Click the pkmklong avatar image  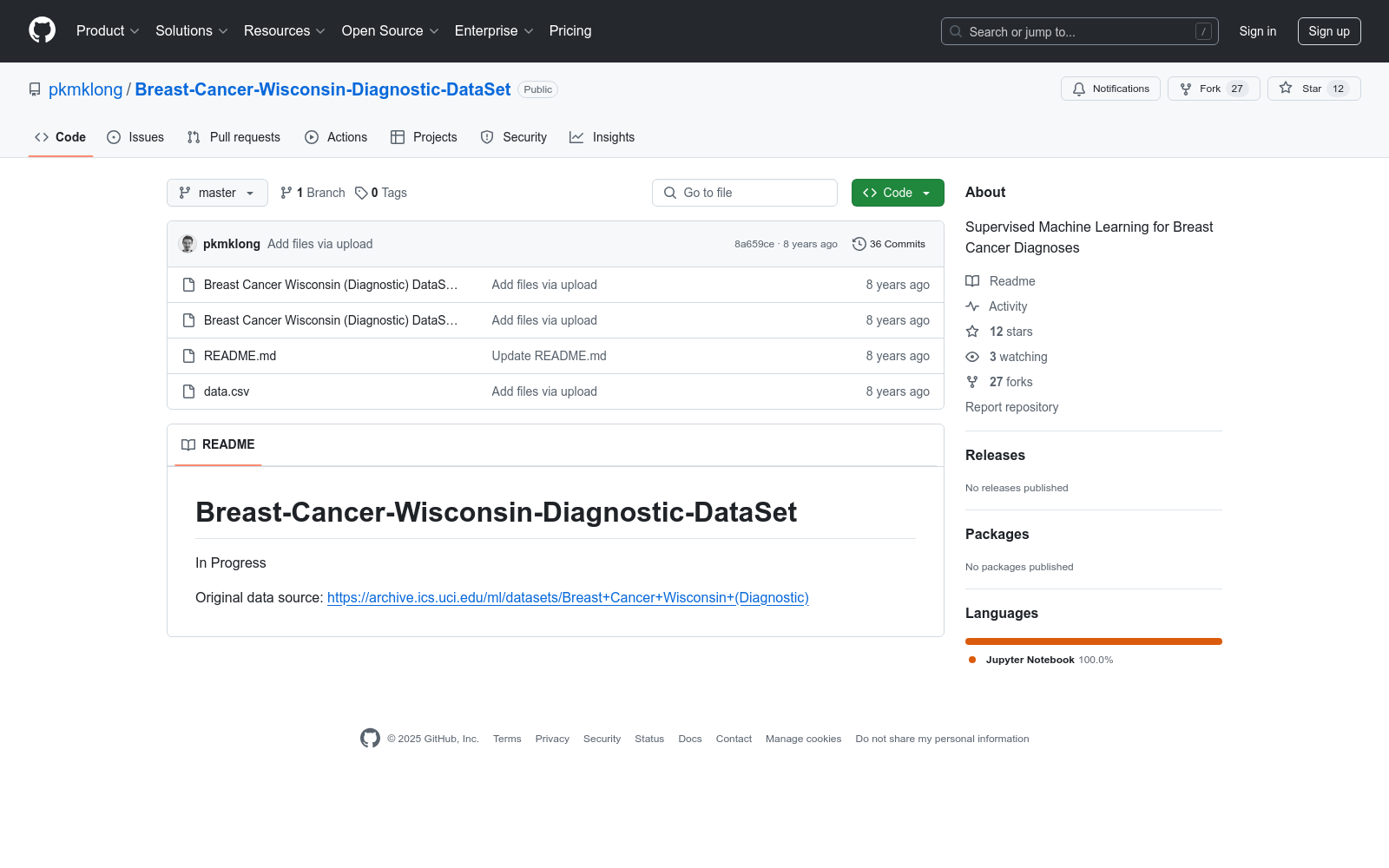point(188,244)
